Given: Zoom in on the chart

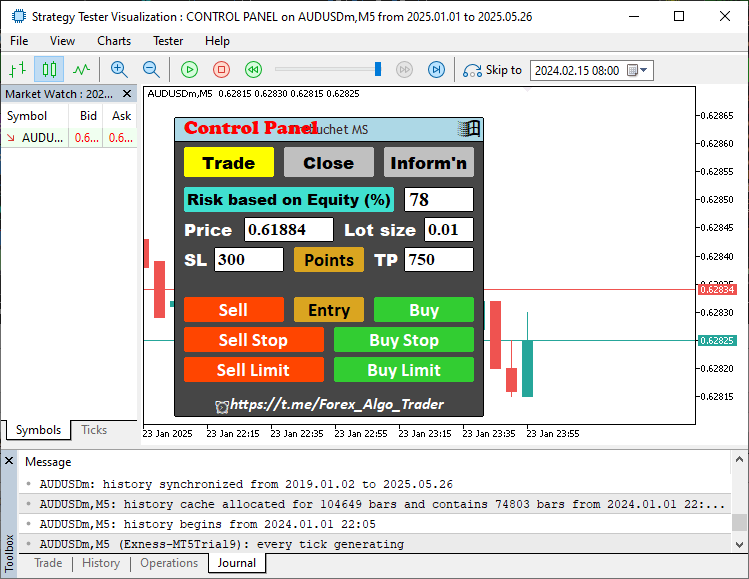Looking at the screenshot, I should [x=119, y=70].
